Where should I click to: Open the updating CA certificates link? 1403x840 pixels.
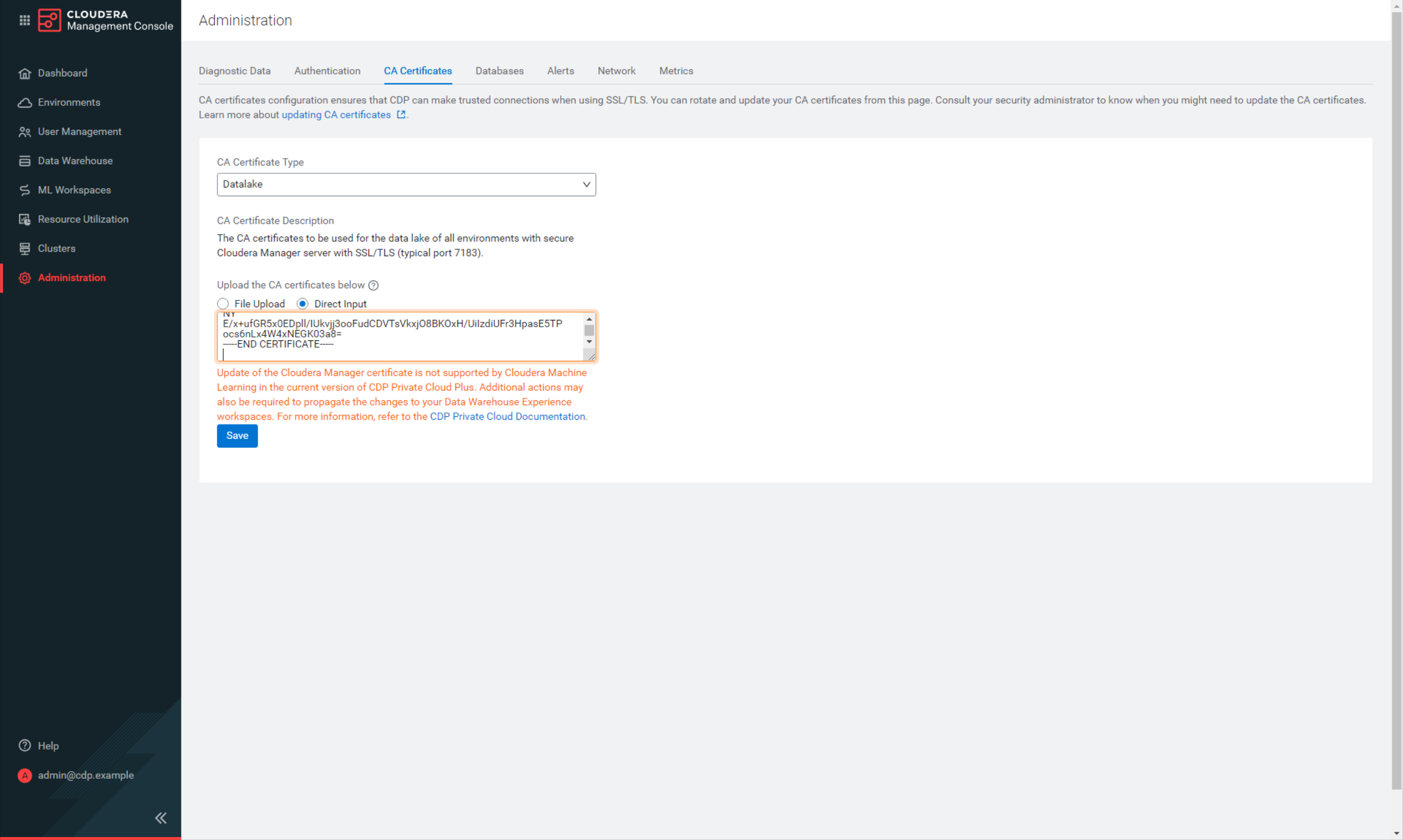(x=336, y=115)
